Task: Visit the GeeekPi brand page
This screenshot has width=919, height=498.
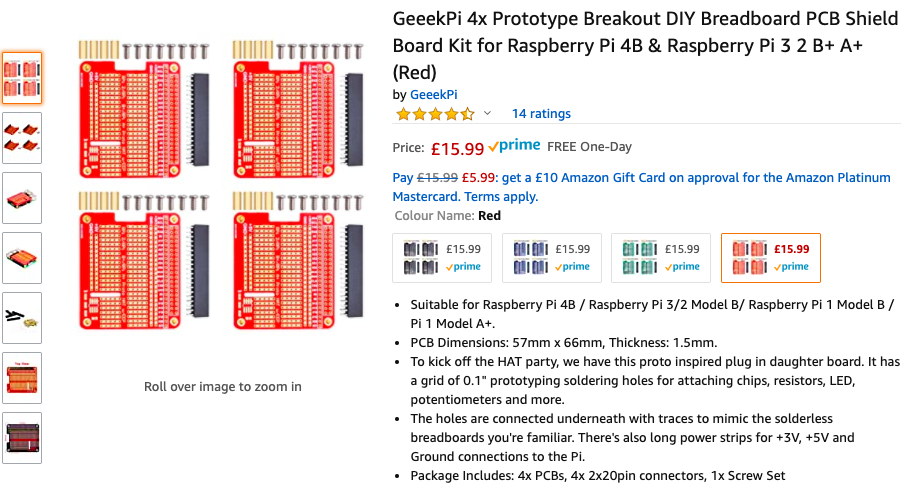Action: coord(433,94)
